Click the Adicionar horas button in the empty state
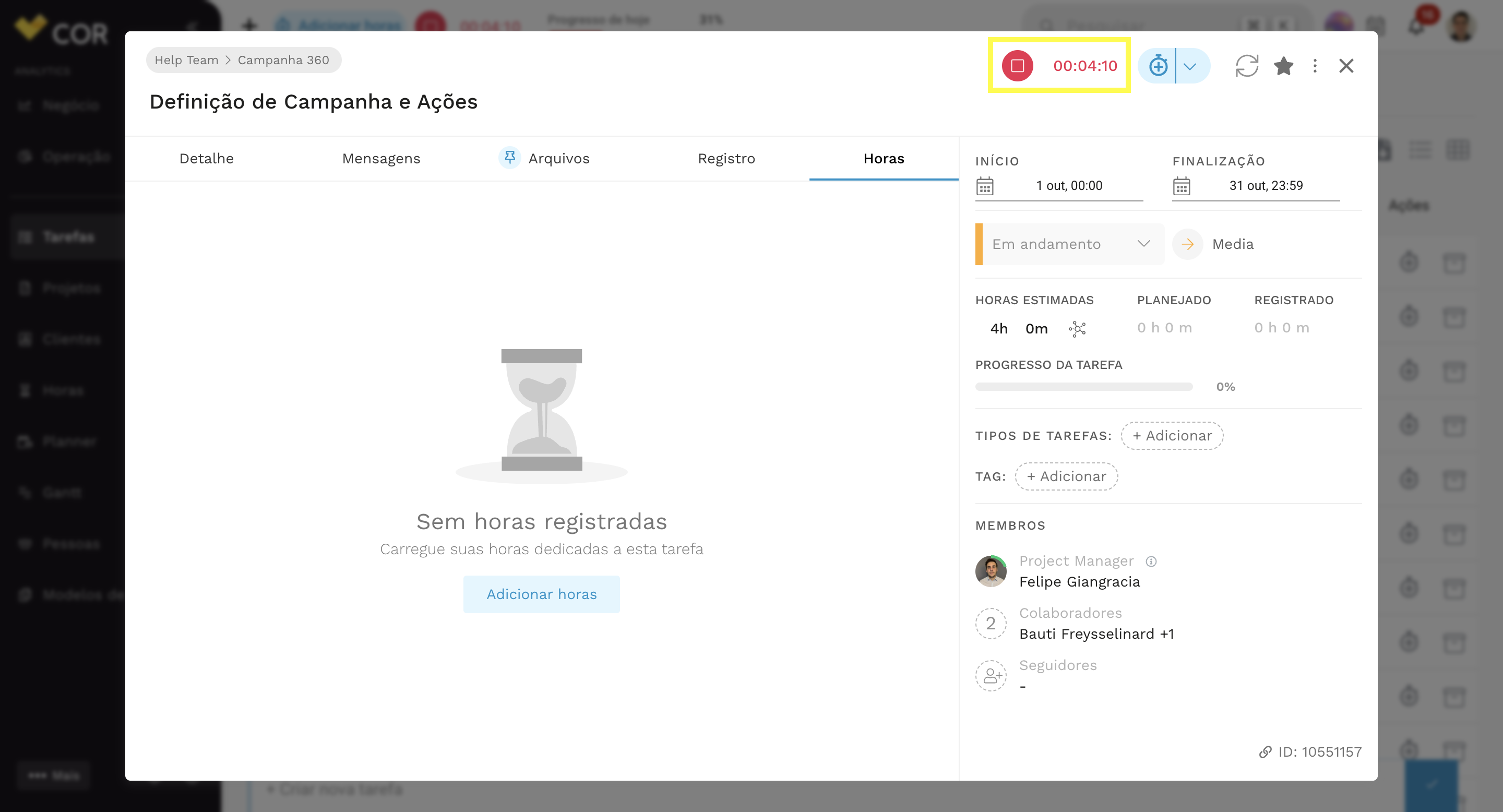The height and width of the screenshot is (812, 1503). (541, 594)
